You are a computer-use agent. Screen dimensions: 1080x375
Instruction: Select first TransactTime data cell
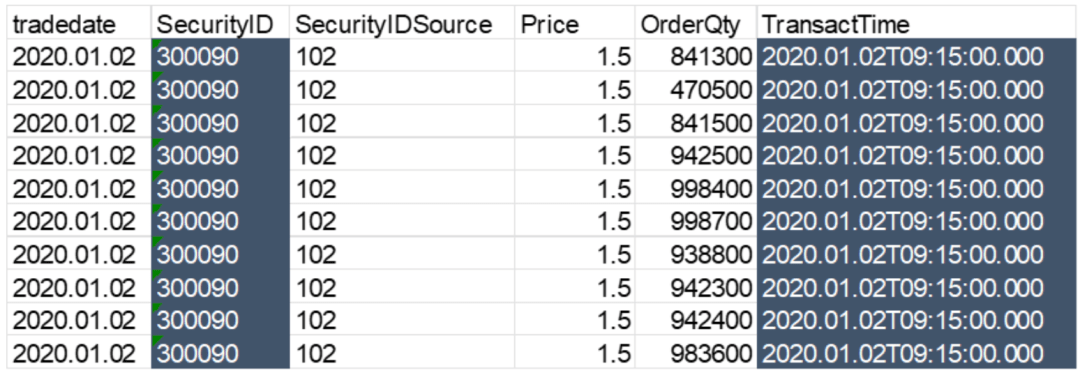tap(915, 57)
